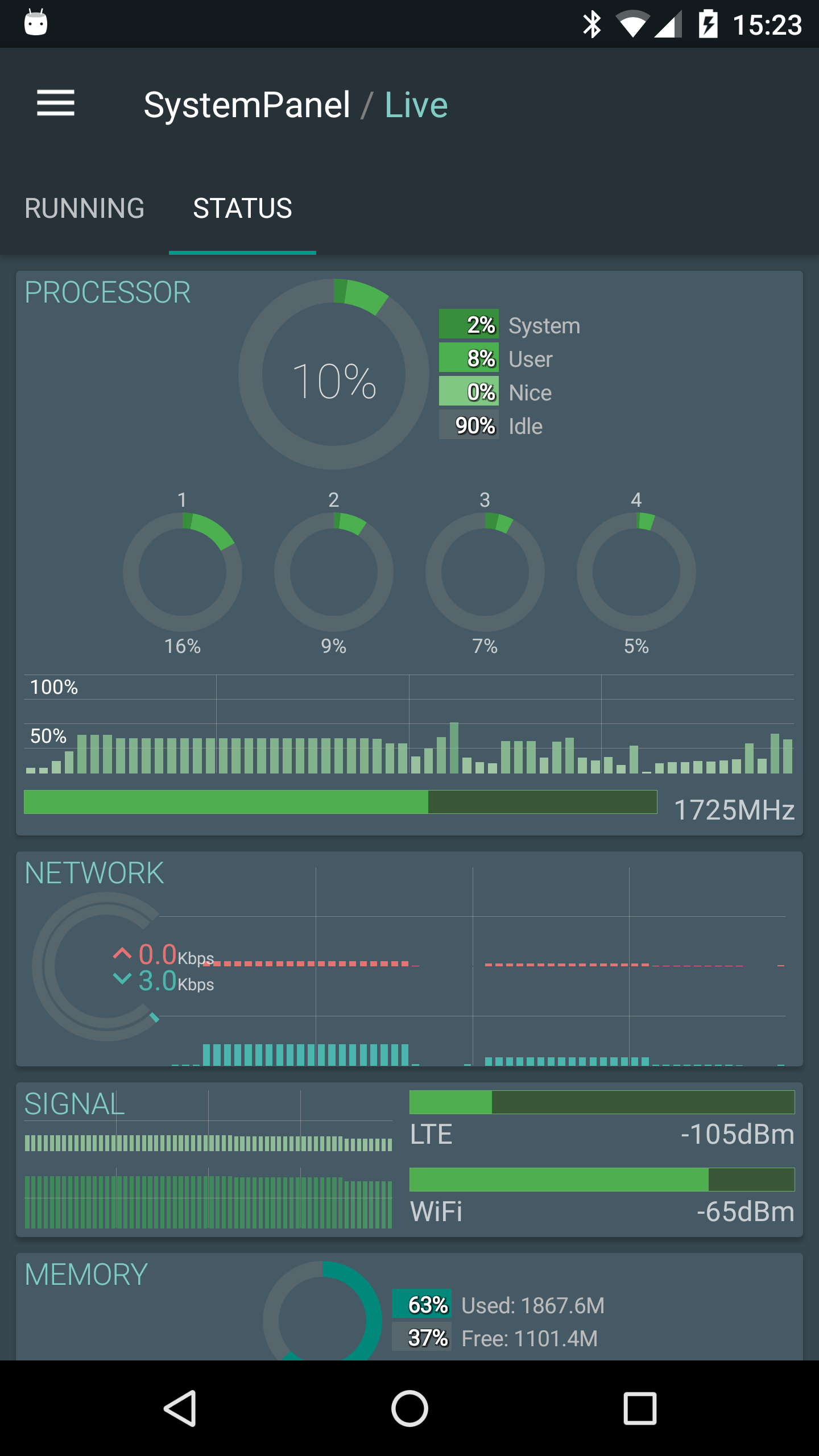Tap the 0% Nice color swatch
The width and height of the screenshot is (819, 1456).
(x=469, y=391)
